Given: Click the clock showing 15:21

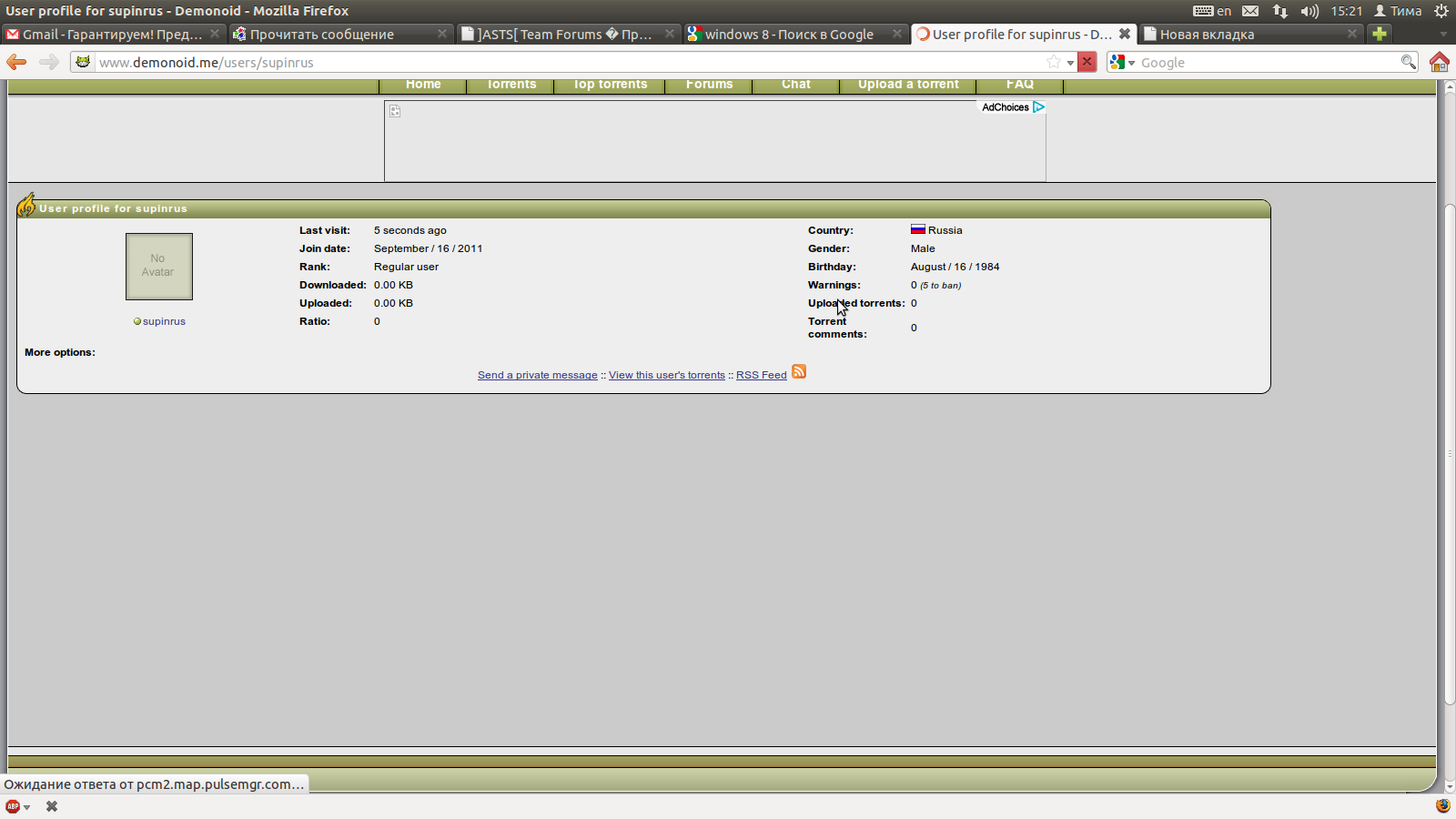Looking at the screenshot, I should coord(1347,11).
